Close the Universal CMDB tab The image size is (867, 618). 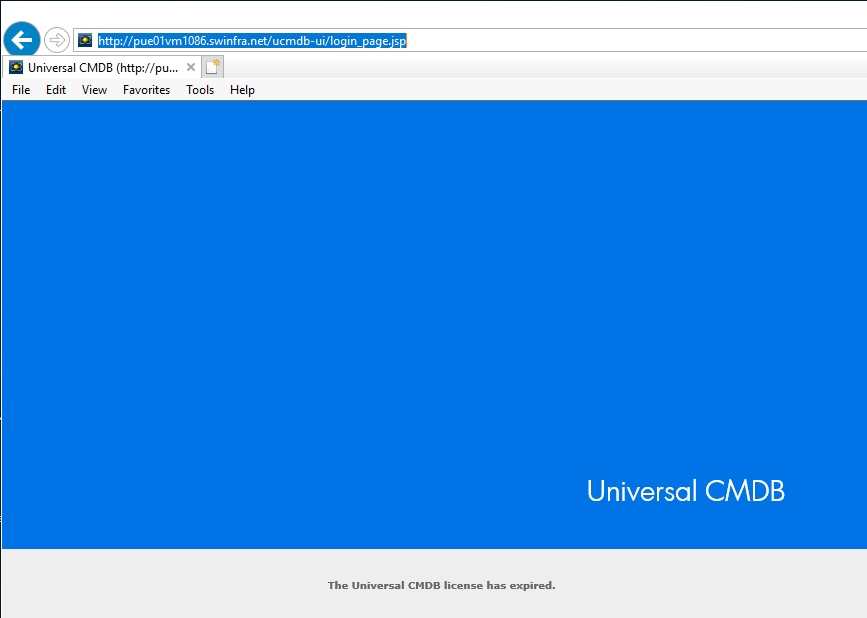(191, 67)
